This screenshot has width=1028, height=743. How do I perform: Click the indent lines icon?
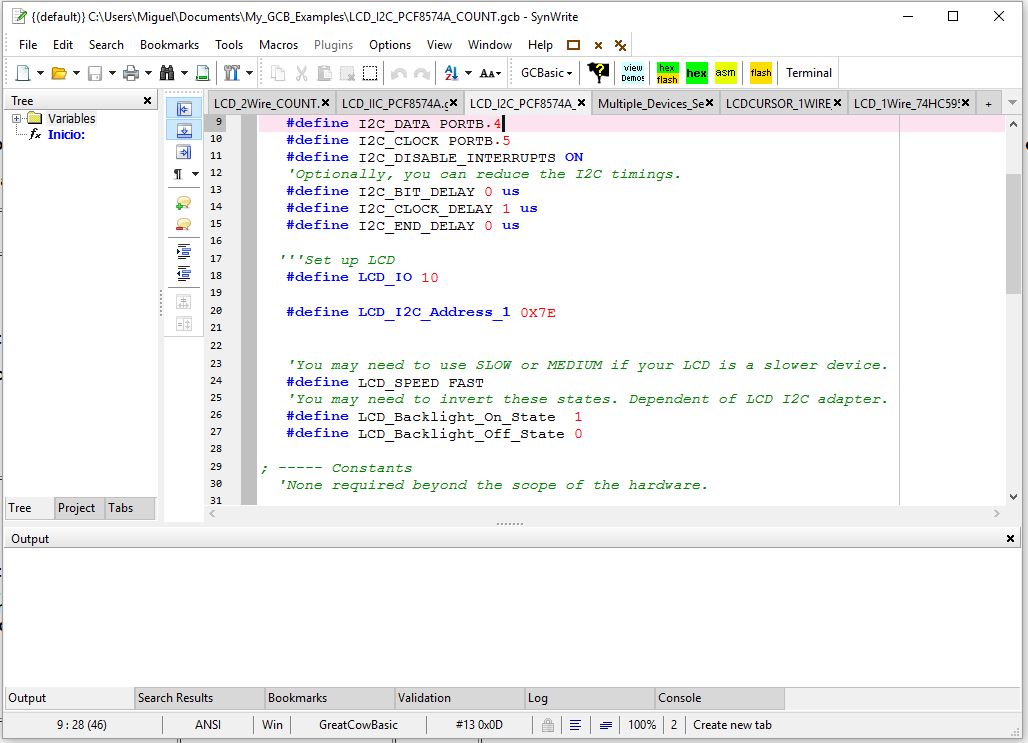tap(184, 252)
